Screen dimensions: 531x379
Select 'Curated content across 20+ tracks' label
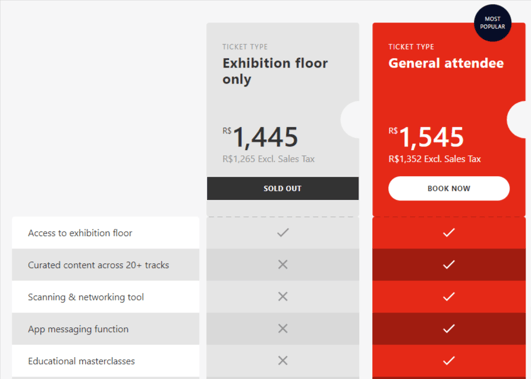click(x=98, y=265)
